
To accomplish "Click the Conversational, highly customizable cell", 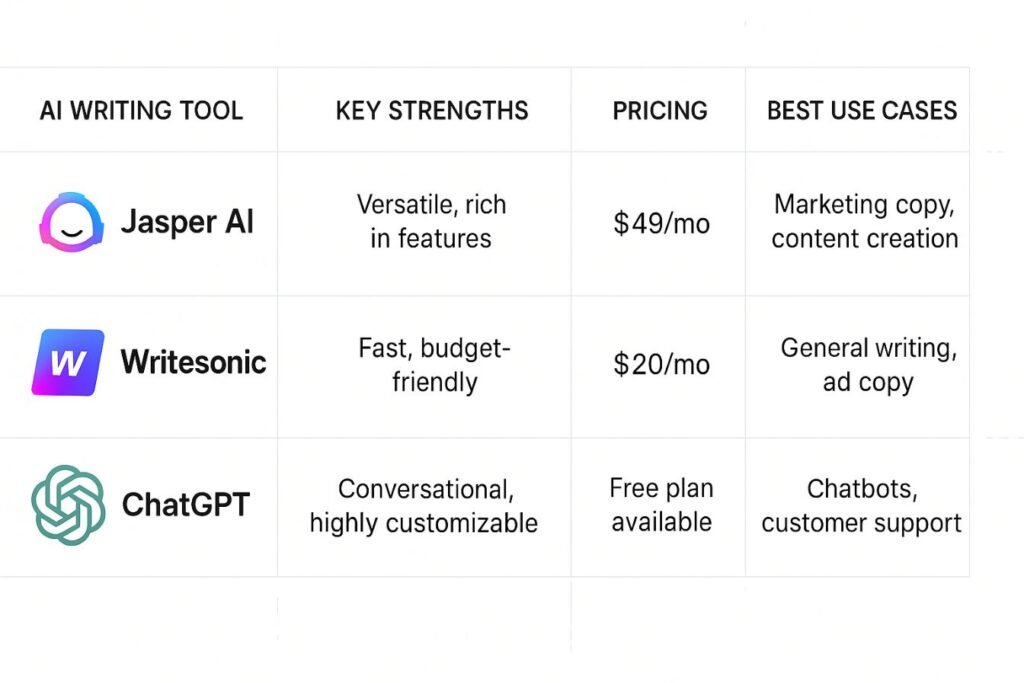I will 424,506.
